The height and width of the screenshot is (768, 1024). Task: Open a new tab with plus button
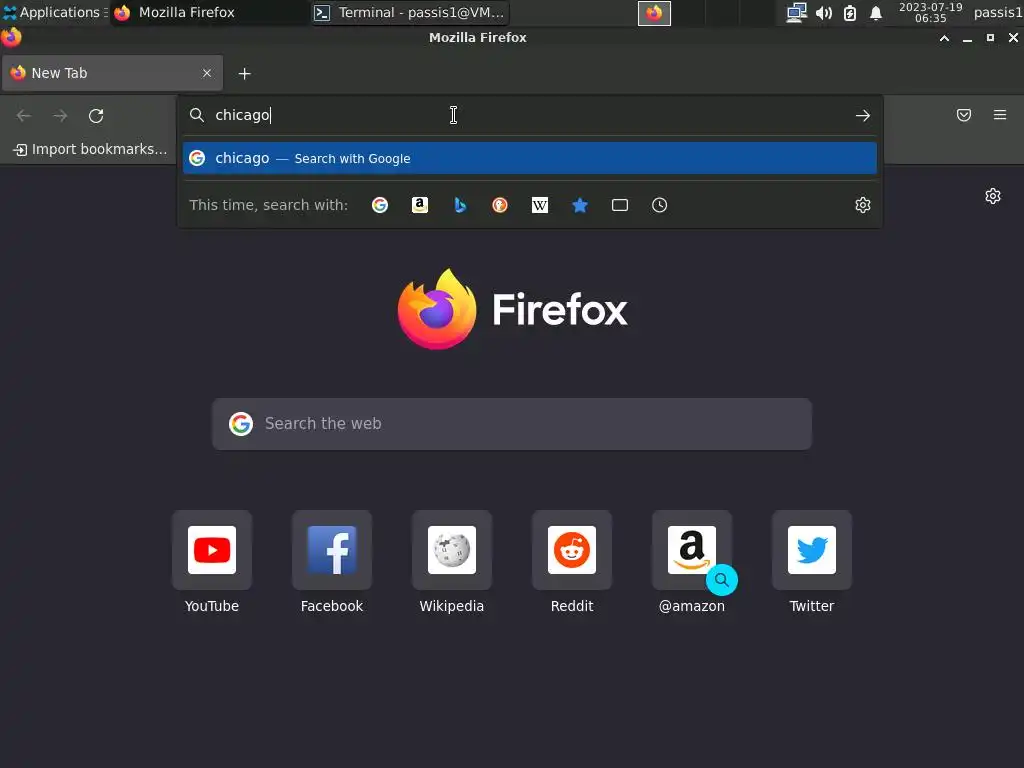[x=244, y=74]
